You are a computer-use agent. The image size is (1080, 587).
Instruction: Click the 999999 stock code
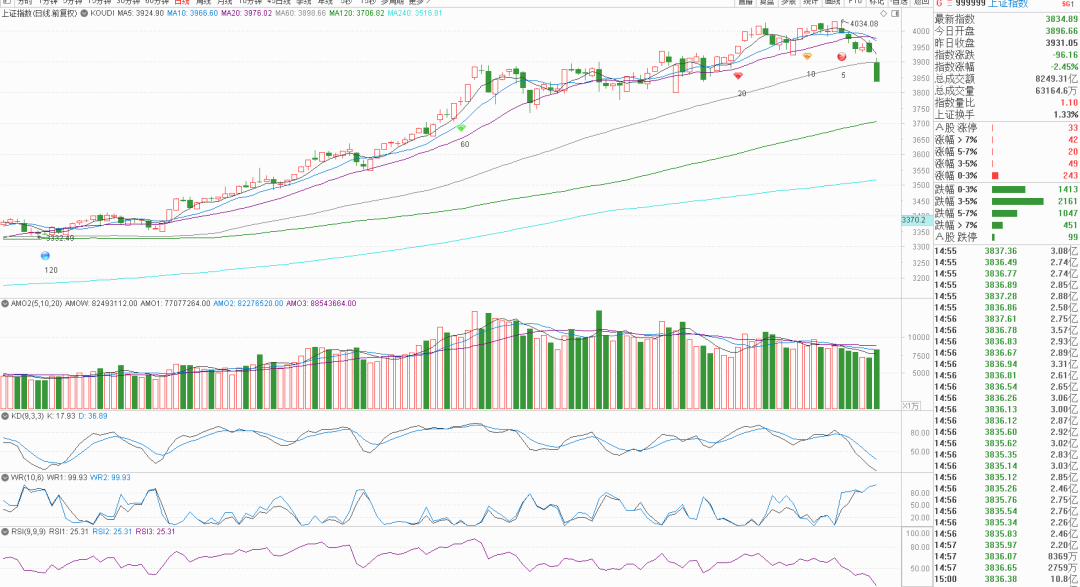[971, 3]
